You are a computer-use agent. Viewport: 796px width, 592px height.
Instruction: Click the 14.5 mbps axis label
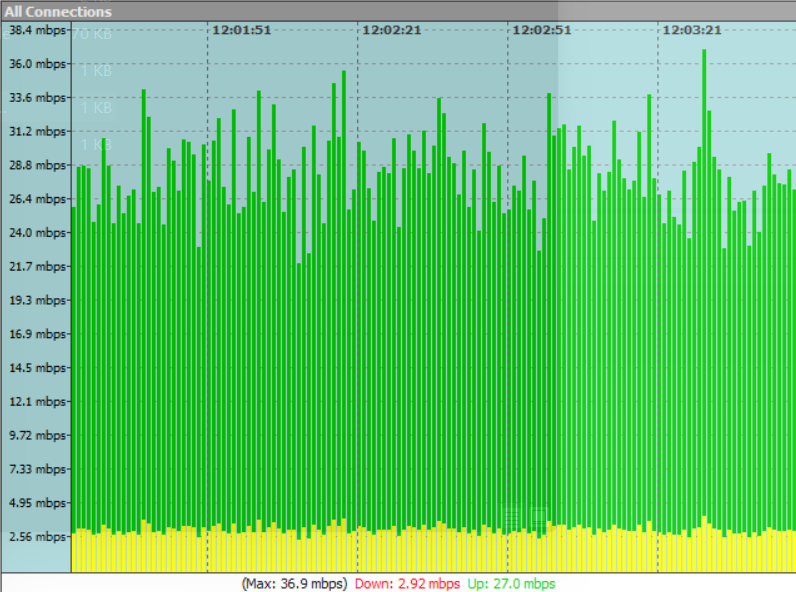(x=38, y=368)
